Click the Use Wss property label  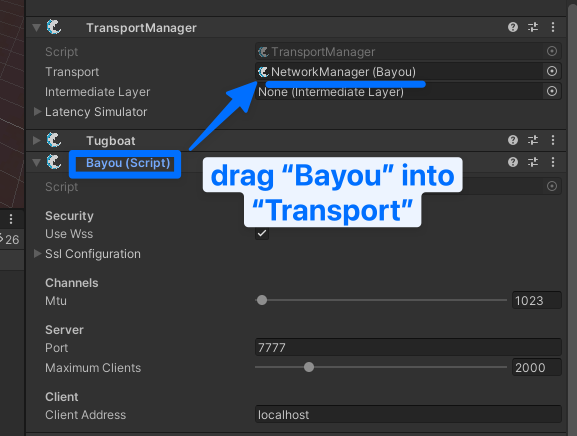point(69,234)
